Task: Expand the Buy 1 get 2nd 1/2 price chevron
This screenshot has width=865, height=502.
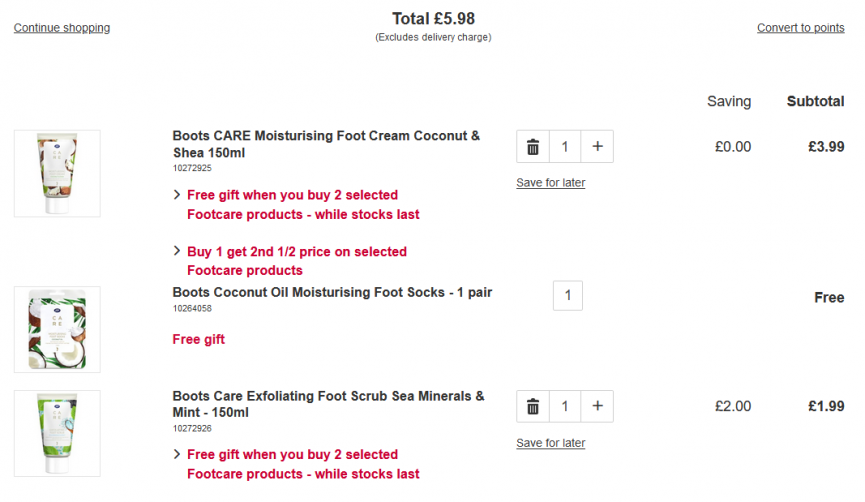Action: (x=177, y=251)
